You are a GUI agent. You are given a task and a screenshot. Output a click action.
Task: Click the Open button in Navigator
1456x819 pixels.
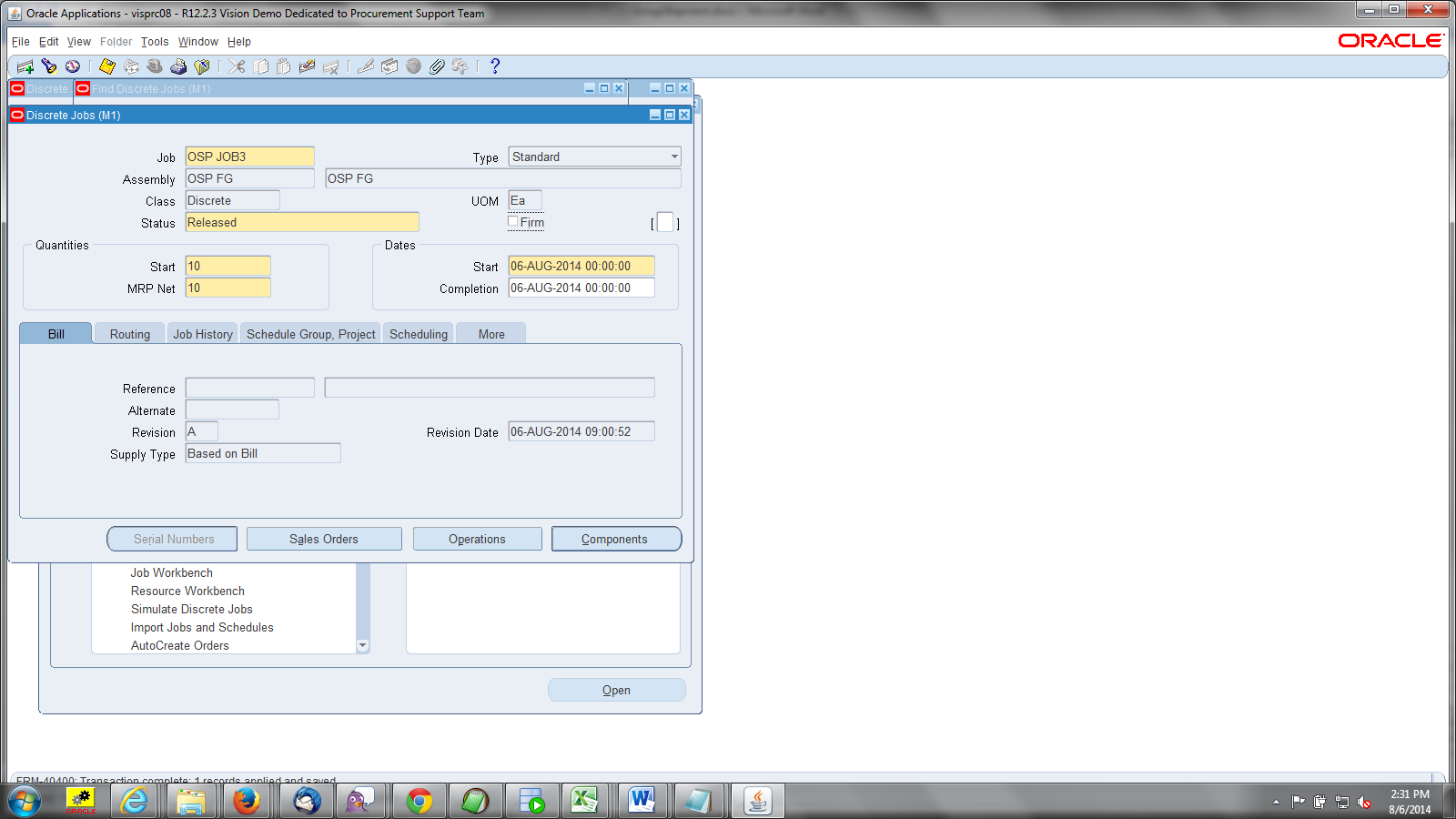[617, 690]
